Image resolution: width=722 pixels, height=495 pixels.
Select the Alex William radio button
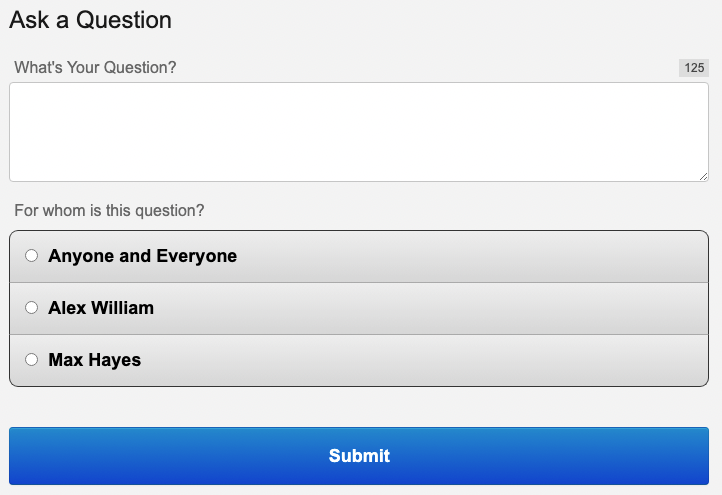tap(31, 308)
